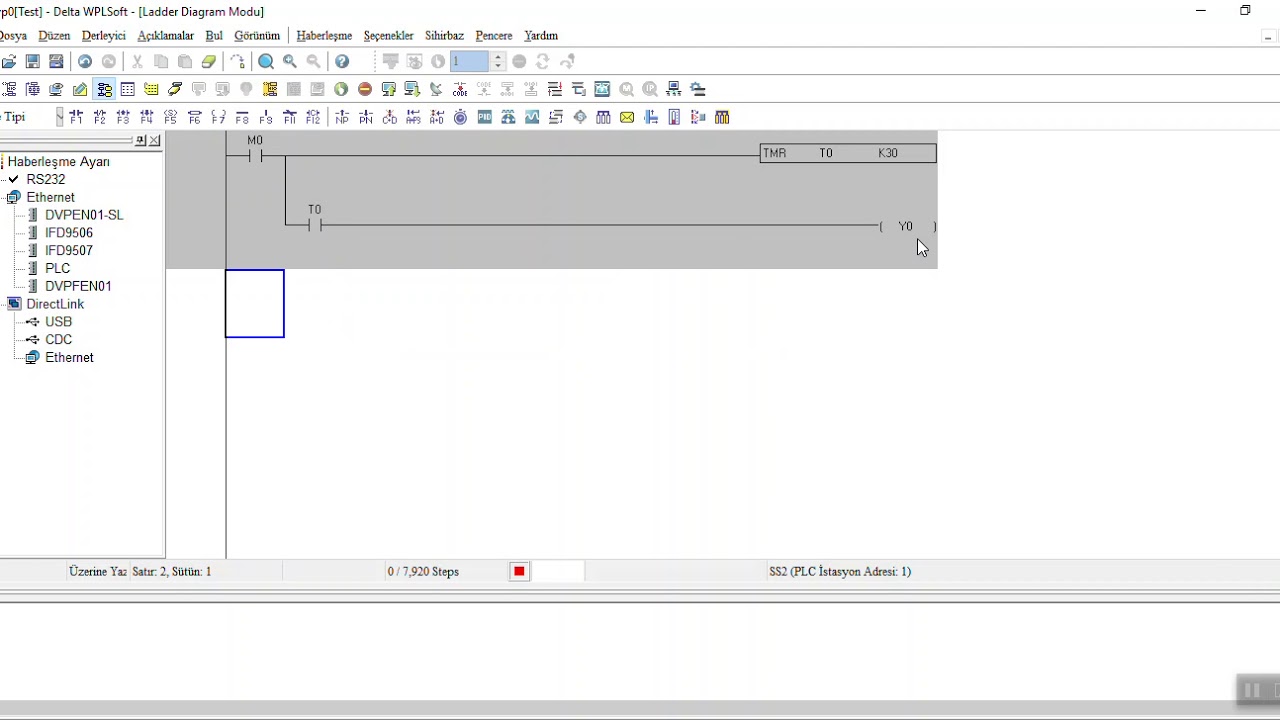Open the Haberleşme menu
Viewport: 1280px width, 720px height.
point(324,36)
